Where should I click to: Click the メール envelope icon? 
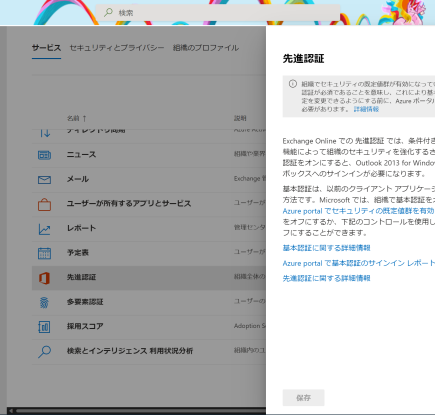point(44,180)
